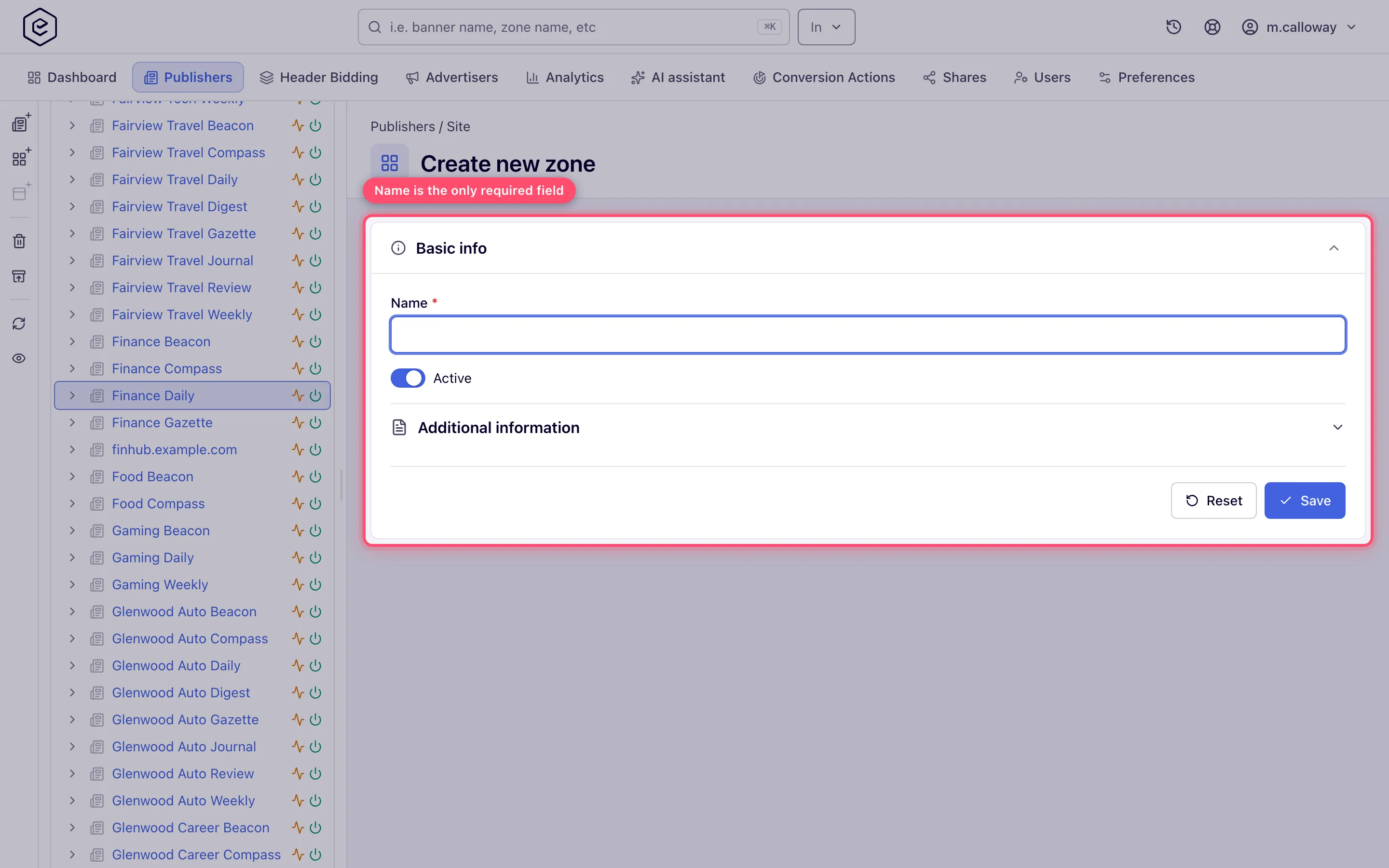Switch to the Advertisers tab
Image resolution: width=1389 pixels, height=868 pixels.
452,78
